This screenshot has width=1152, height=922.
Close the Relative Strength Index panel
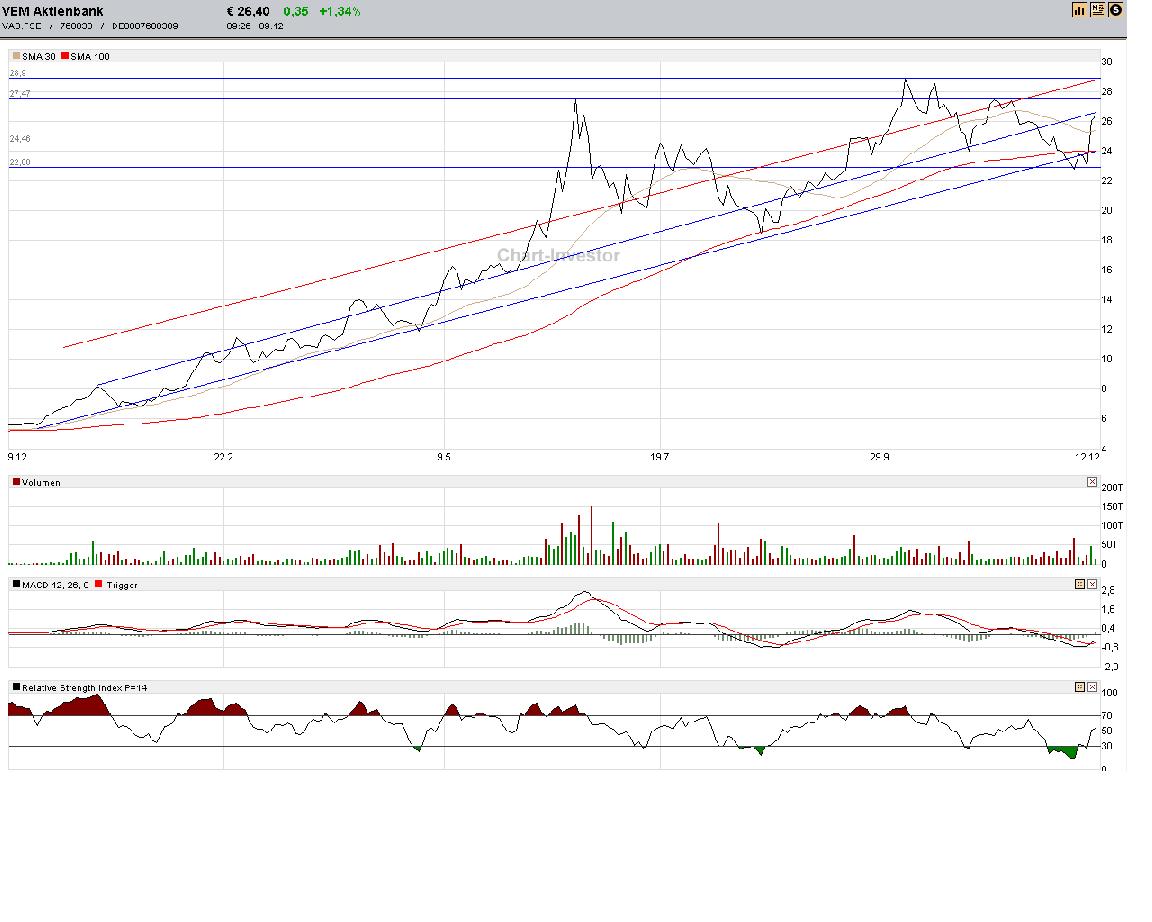(x=1092, y=687)
